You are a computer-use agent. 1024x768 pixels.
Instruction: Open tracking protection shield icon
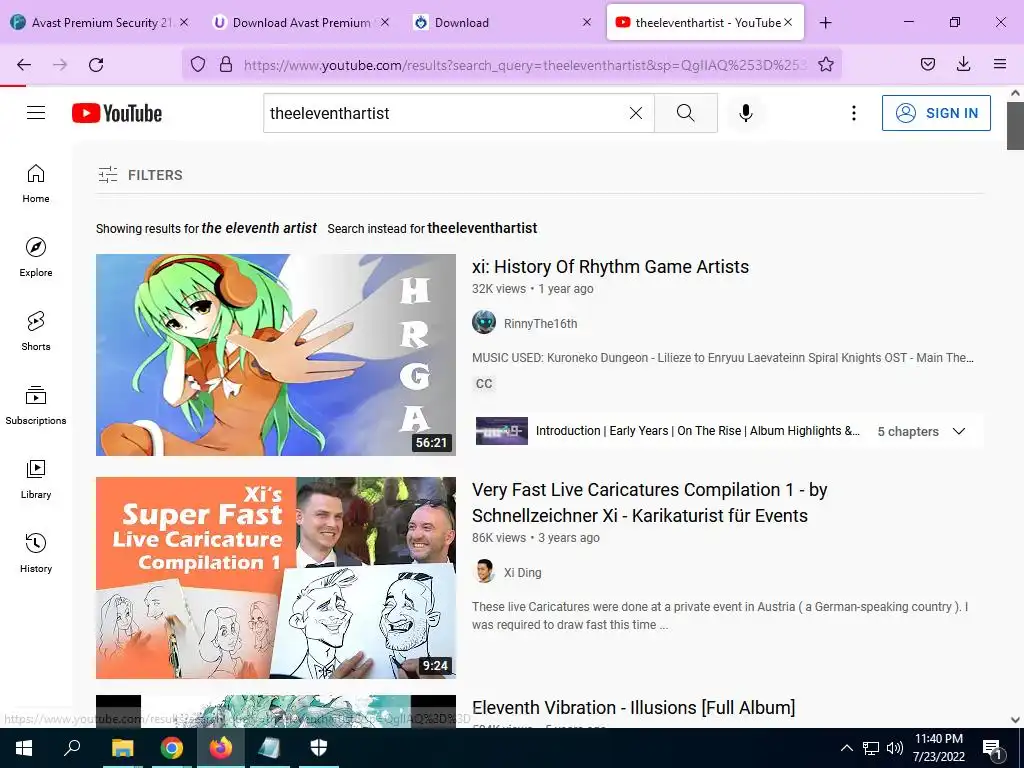pos(198,64)
